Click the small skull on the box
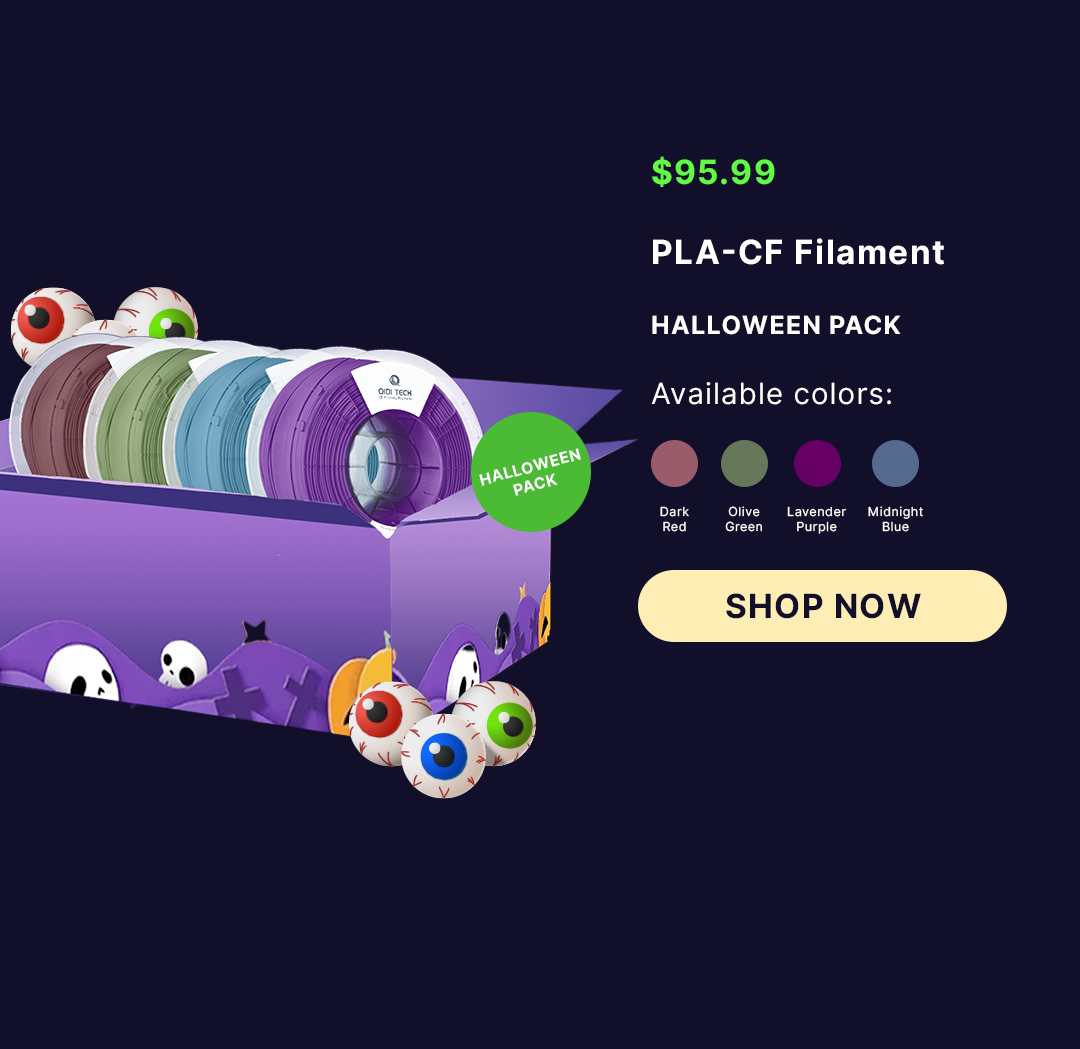The image size is (1080, 1049). pos(183,664)
